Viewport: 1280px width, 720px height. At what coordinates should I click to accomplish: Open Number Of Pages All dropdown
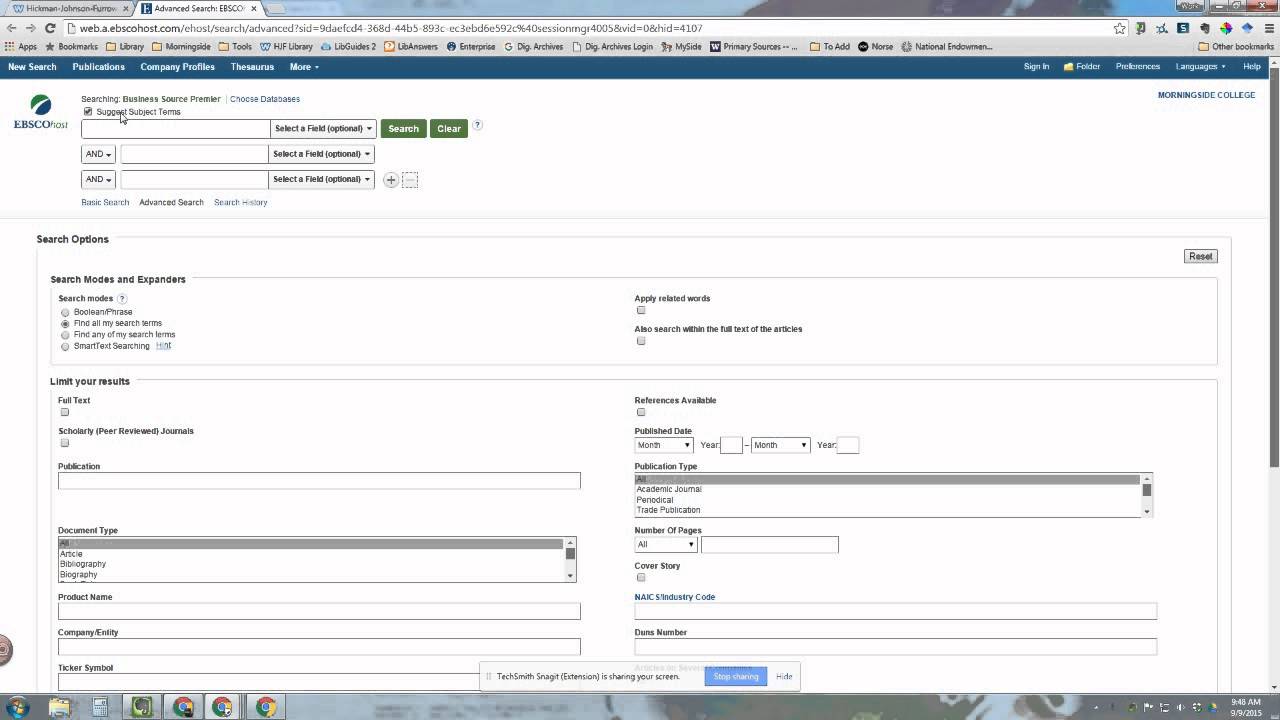tap(666, 544)
